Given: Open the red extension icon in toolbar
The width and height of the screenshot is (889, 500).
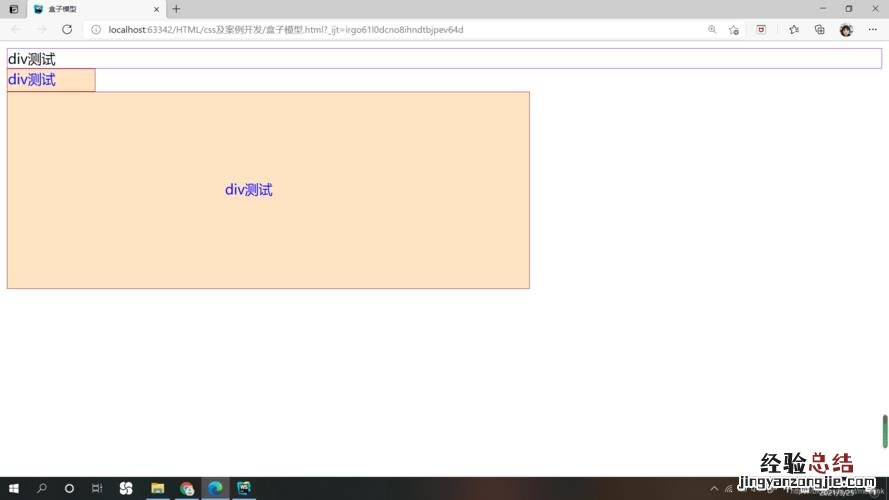Looking at the screenshot, I should click(x=761, y=29).
